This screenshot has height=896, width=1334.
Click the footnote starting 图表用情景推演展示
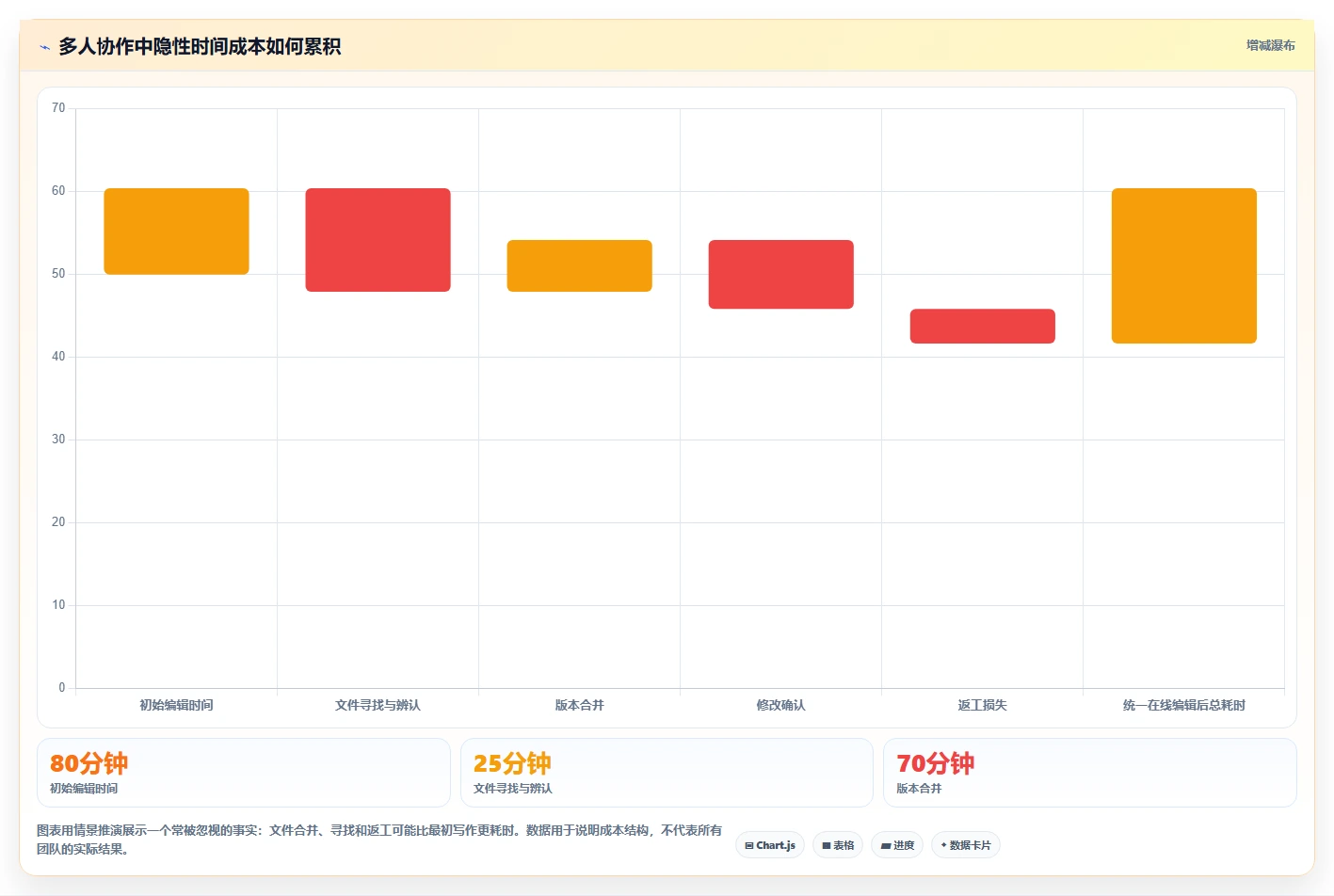pyautogui.click(x=379, y=840)
